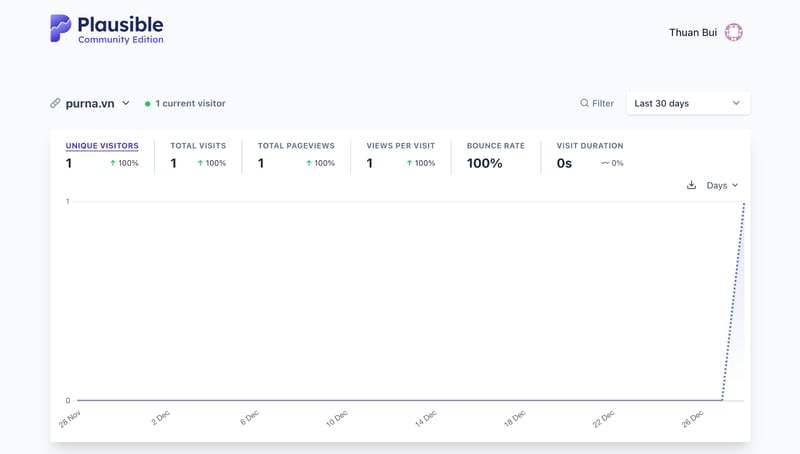The image size is (800, 454).
Task: Select the Total Pageviews metric
Action: [x=295, y=146]
